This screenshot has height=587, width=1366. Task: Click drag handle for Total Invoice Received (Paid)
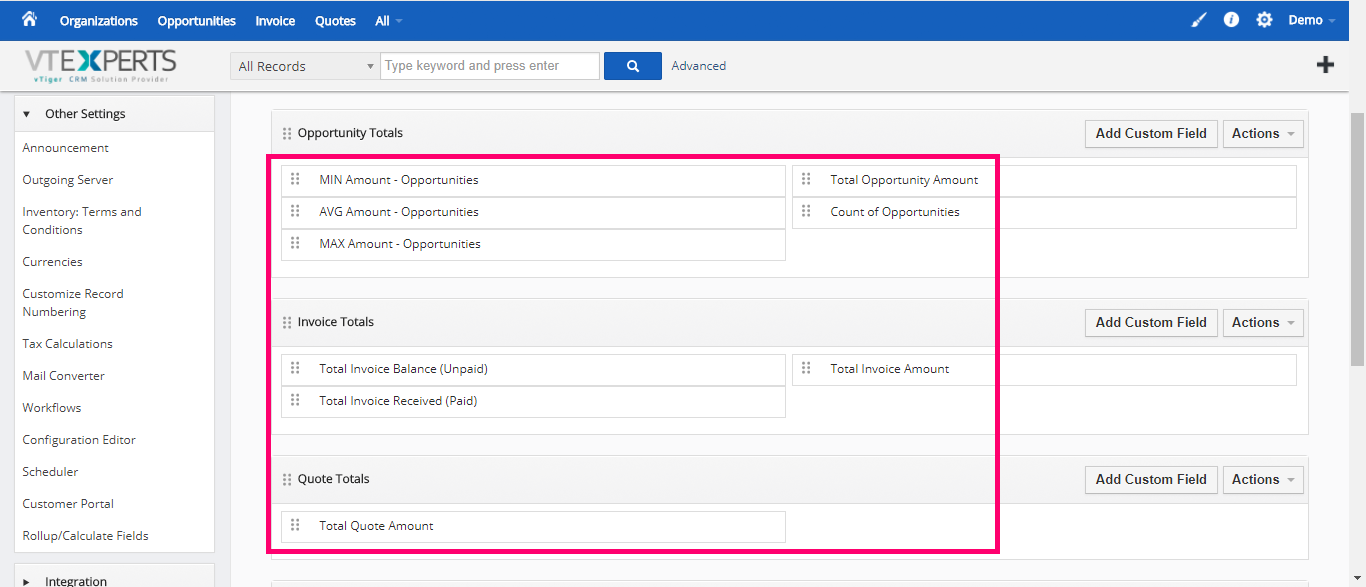tap(295, 400)
